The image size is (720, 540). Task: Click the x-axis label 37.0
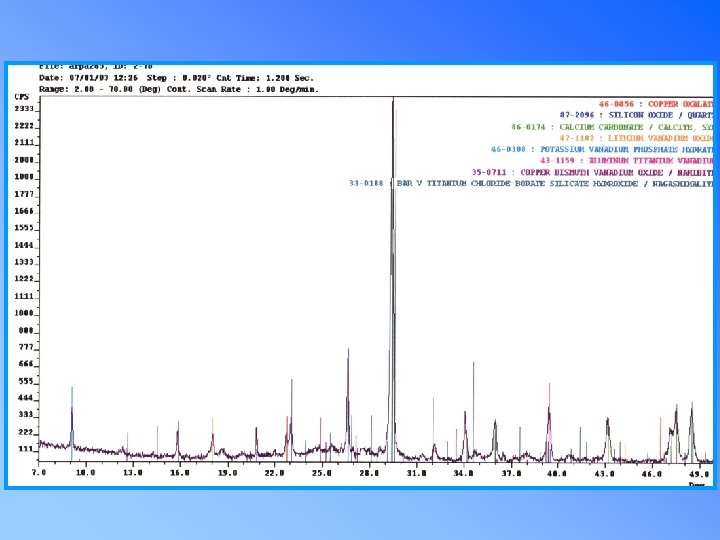[511, 472]
